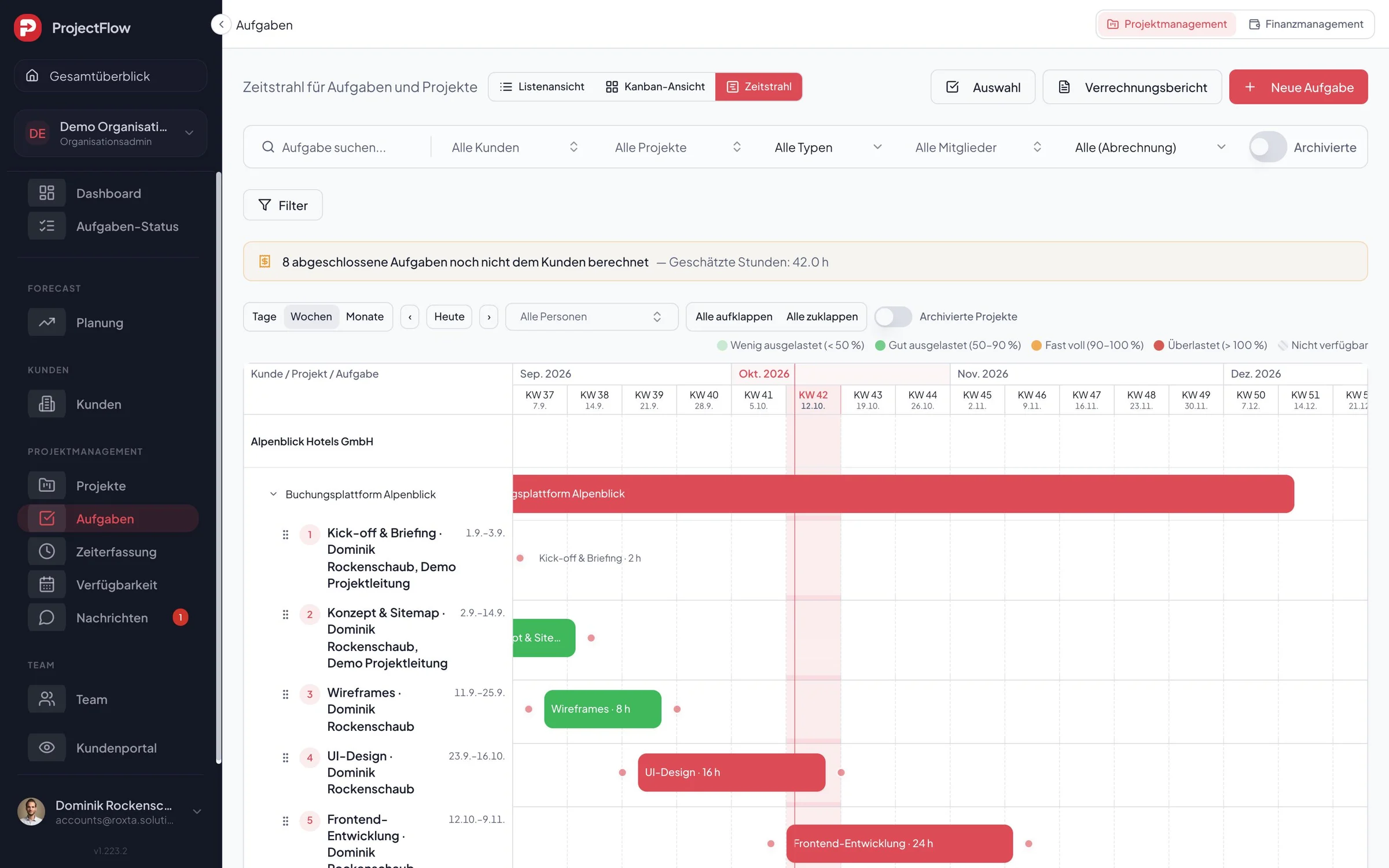Open the Alle Personen dropdown
Image resolution: width=1389 pixels, height=868 pixels.
[591, 317]
